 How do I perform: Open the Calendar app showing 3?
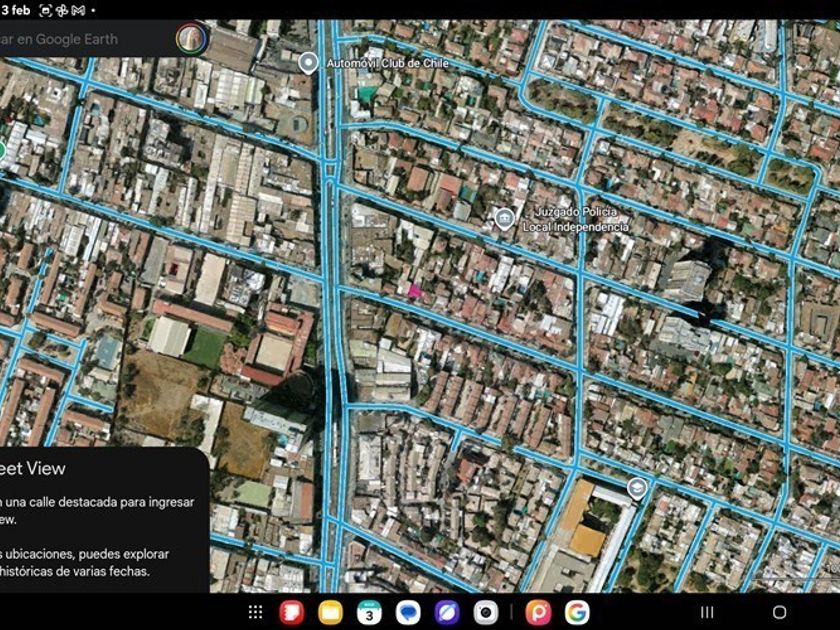369,612
